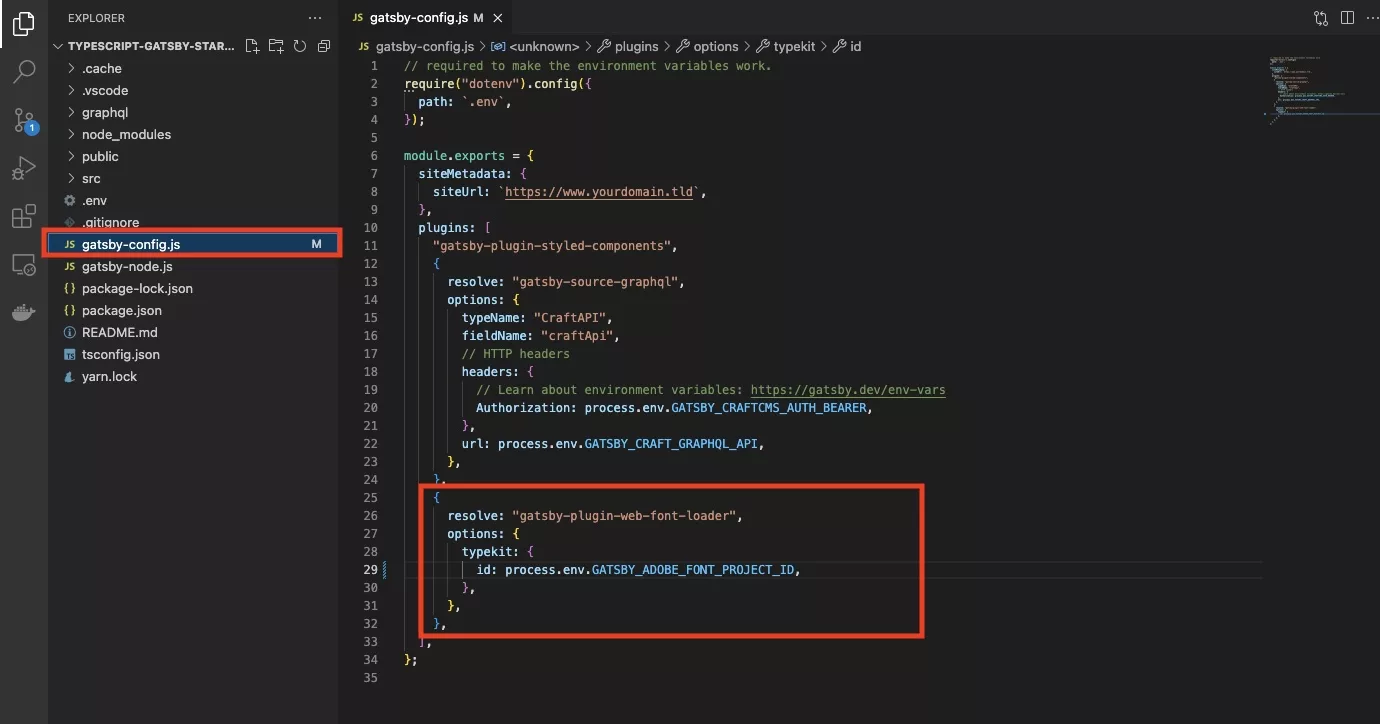Expand the src folder
This screenshot has width=1380, height=724.
coord(91,178)
